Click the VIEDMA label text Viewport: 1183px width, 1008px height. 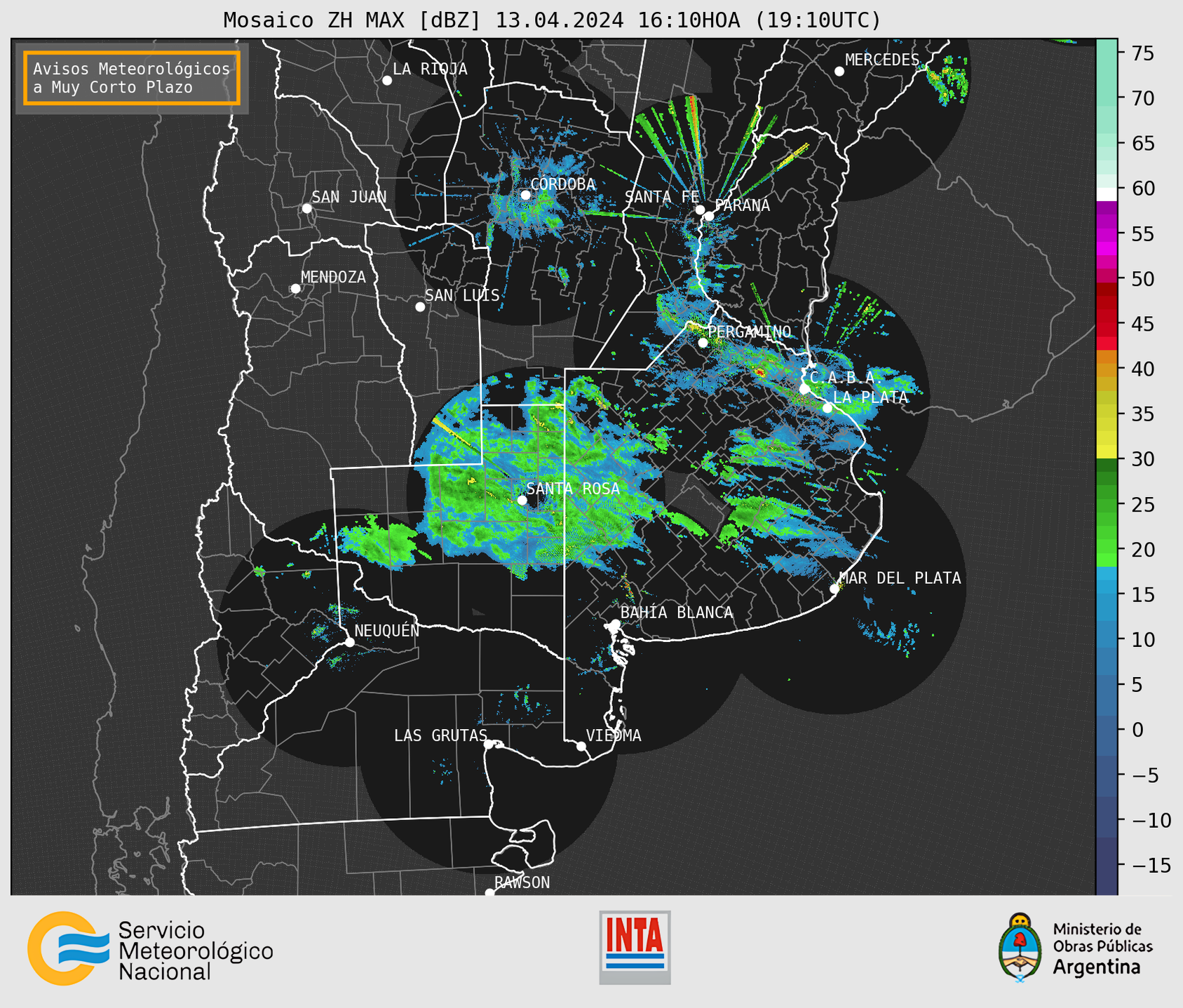[614, 735]
